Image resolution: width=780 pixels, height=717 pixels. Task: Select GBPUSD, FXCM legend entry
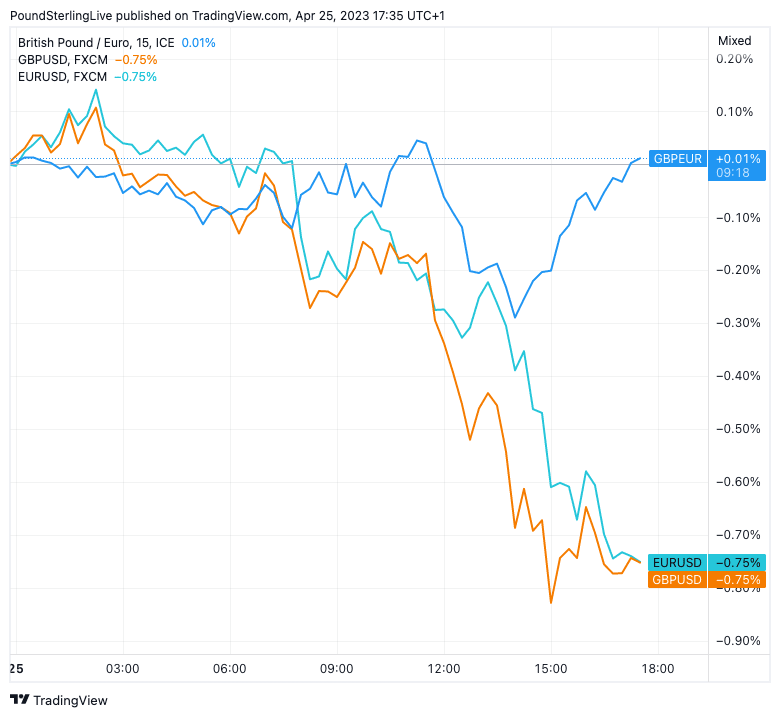pyautogui.click(x=62, y=60)
